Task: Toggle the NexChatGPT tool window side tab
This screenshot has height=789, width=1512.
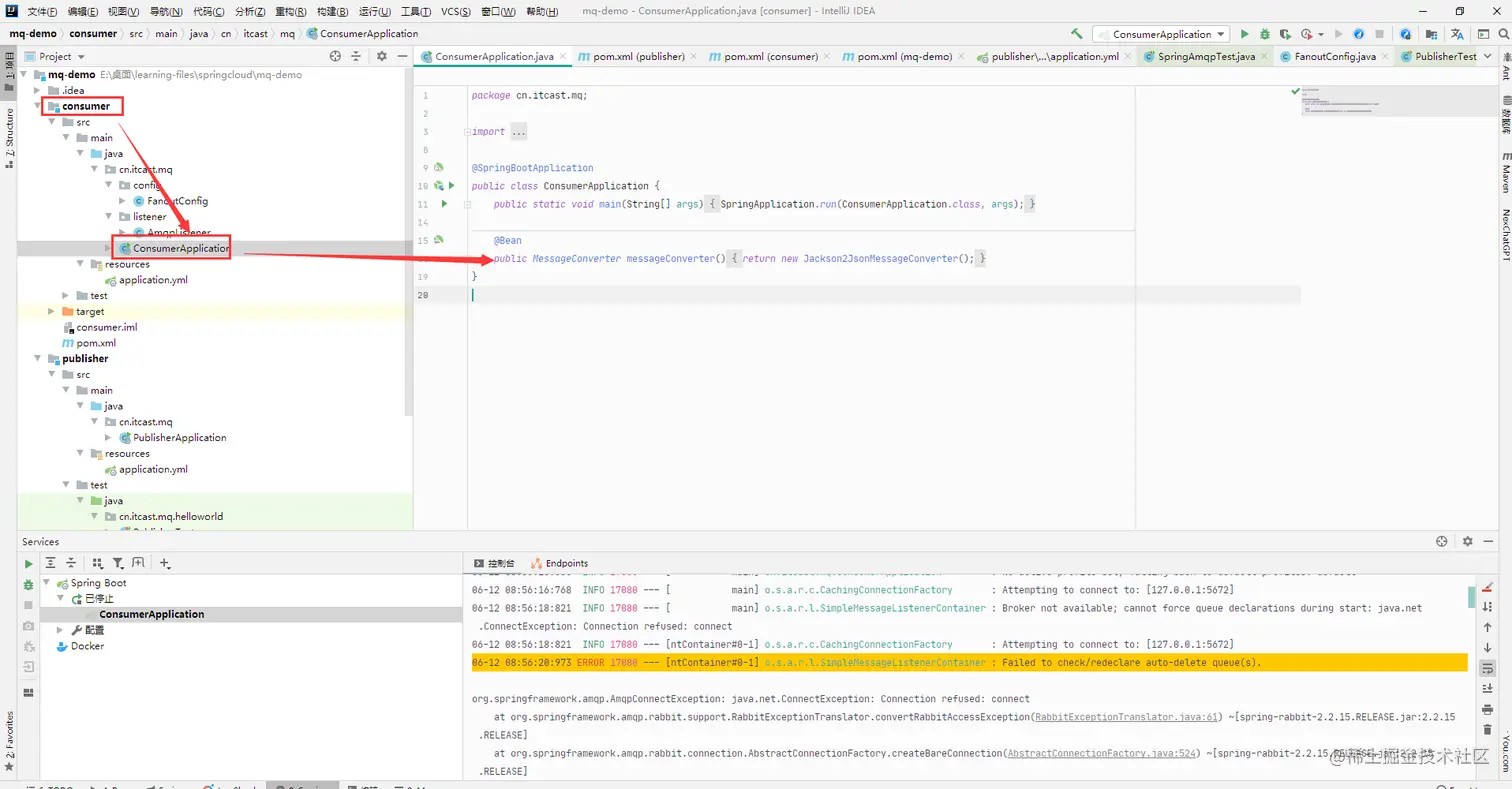Action: pos(1505,235)
